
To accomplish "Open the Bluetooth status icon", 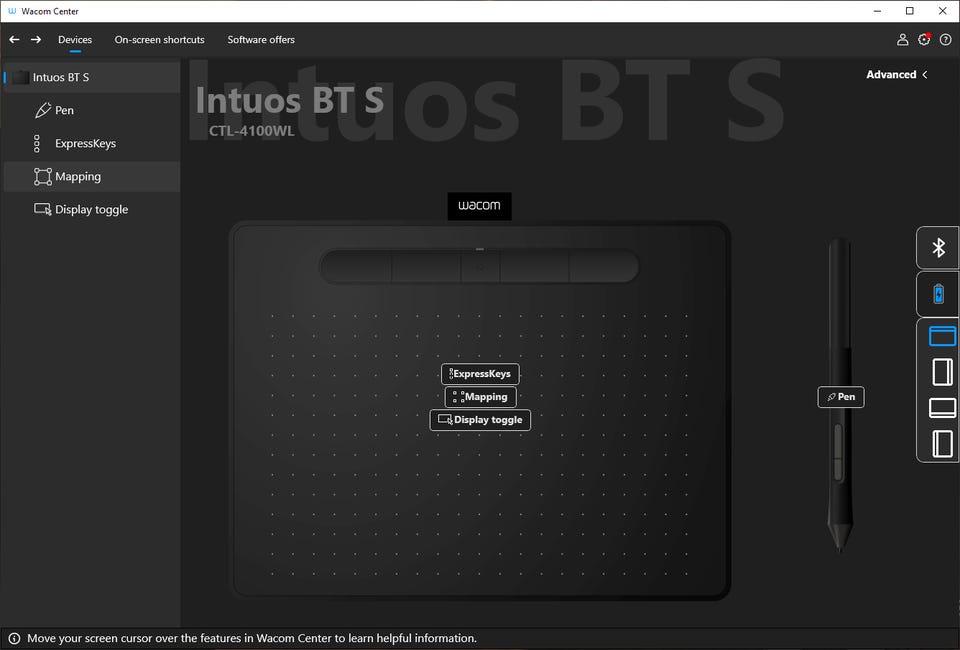I will click(x=938, y=248).
